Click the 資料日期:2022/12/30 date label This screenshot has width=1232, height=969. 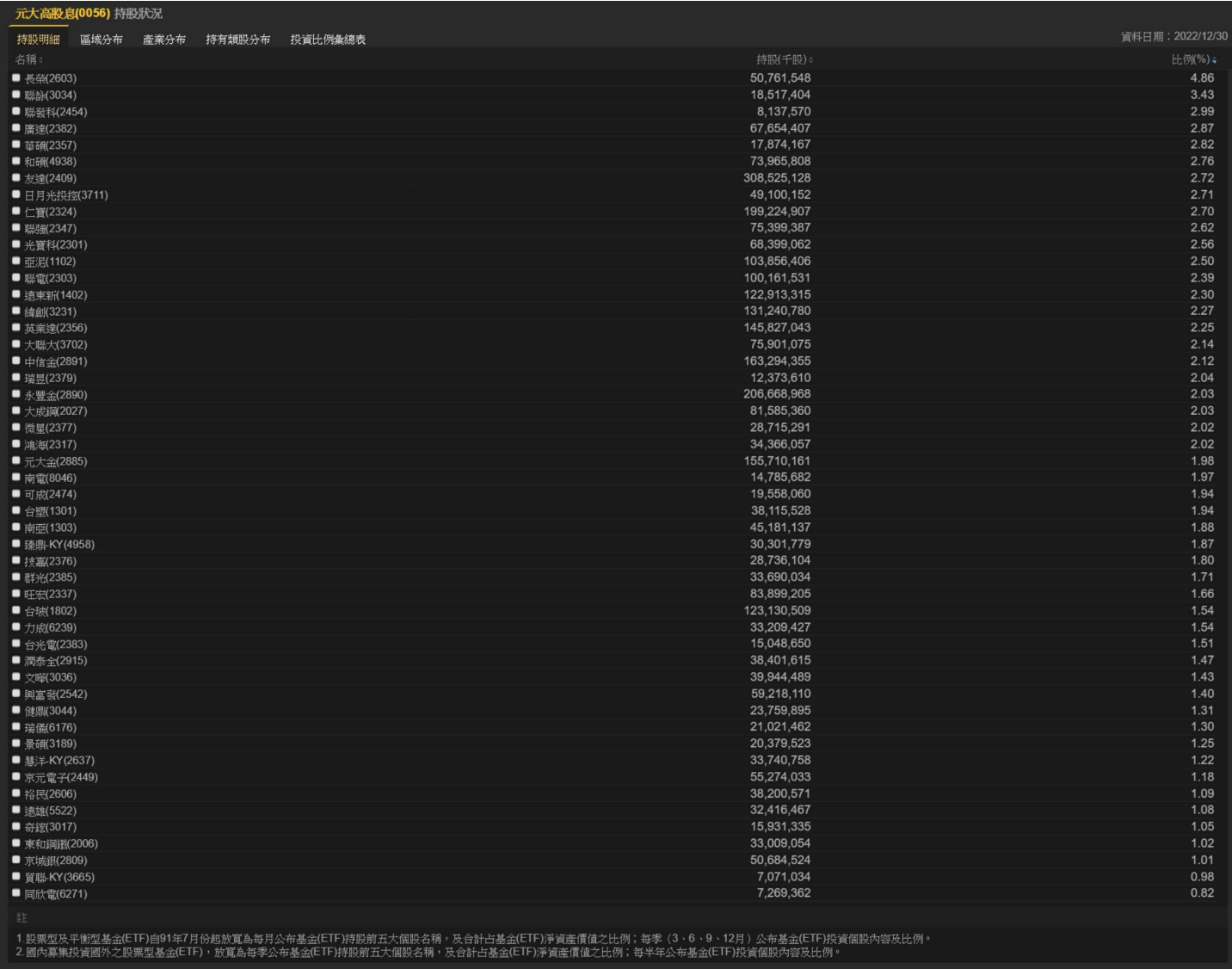click(x=1173, y=36)
